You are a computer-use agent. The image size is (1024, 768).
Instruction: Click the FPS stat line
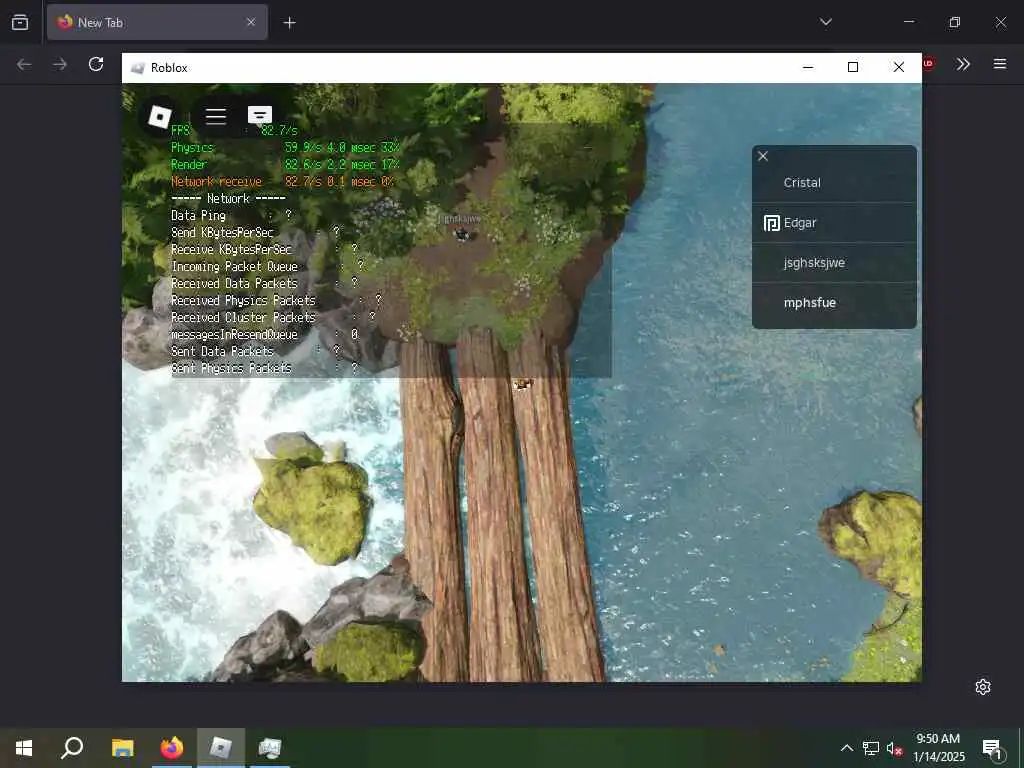[x=234, y=130]
